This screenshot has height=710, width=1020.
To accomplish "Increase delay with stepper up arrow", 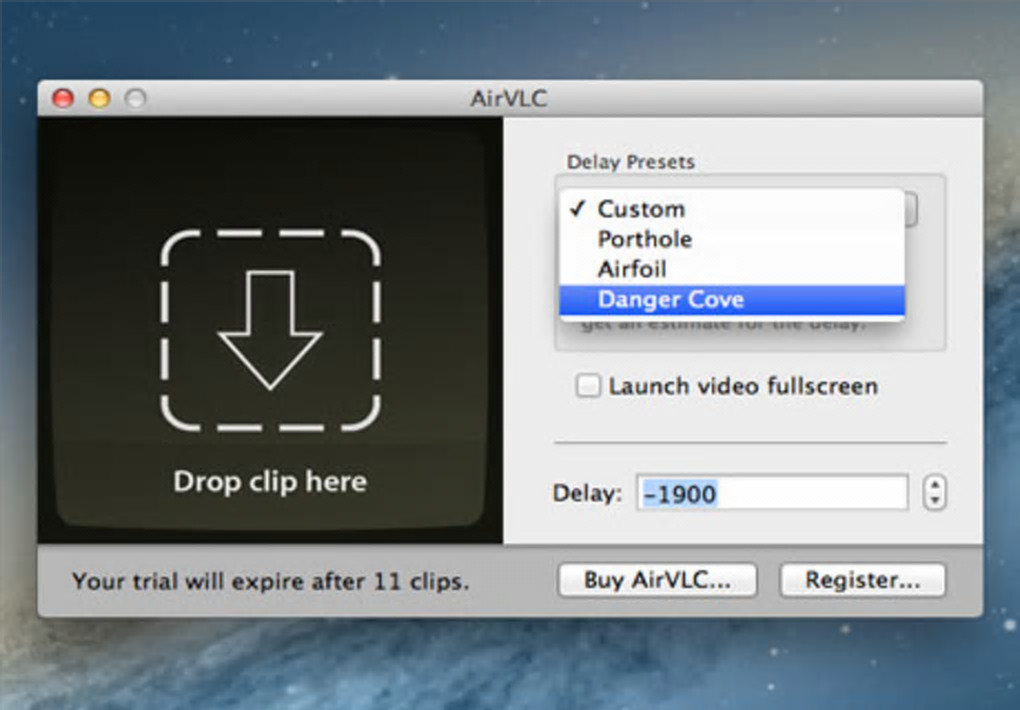I will pyautogui.click(x=935, y=485).
